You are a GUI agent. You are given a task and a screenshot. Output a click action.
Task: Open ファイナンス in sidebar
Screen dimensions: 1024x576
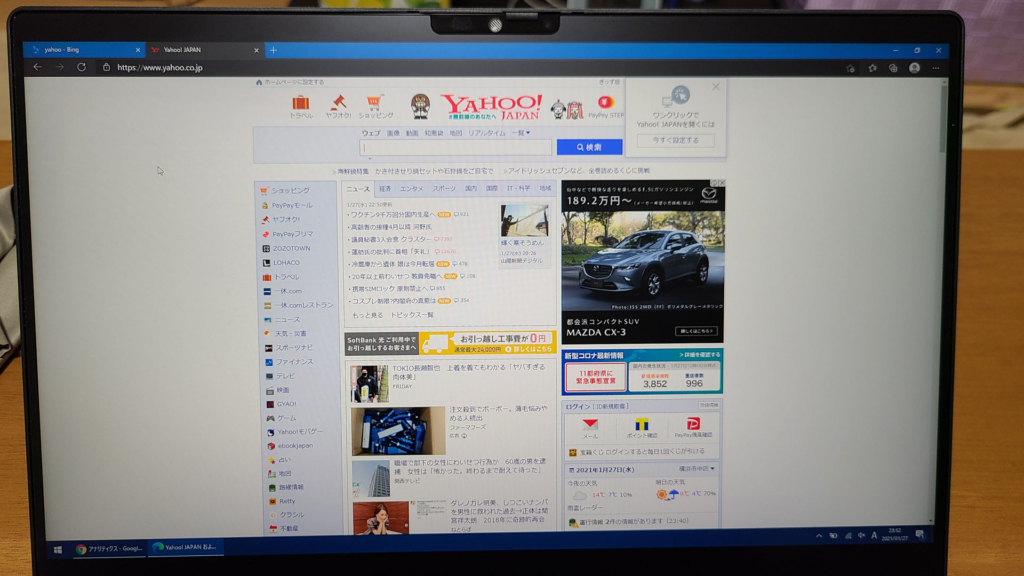coord(294,362)
